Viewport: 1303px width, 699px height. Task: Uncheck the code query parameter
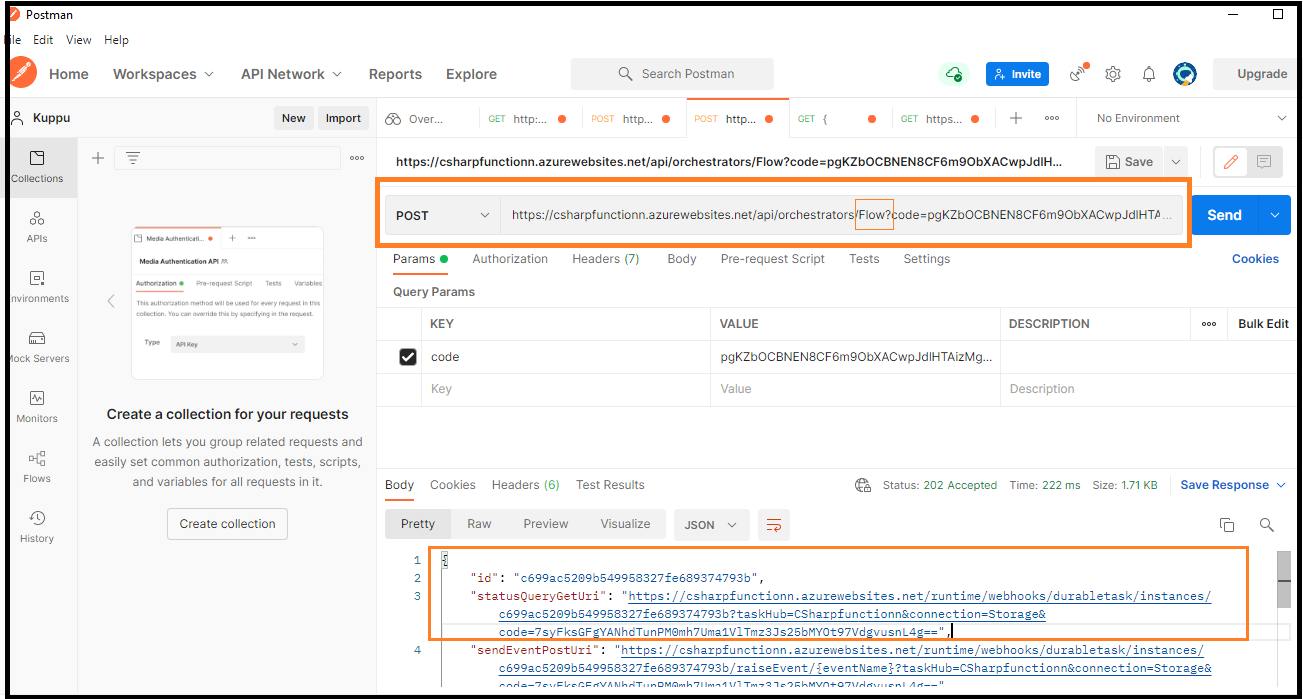tap(408, 356)
